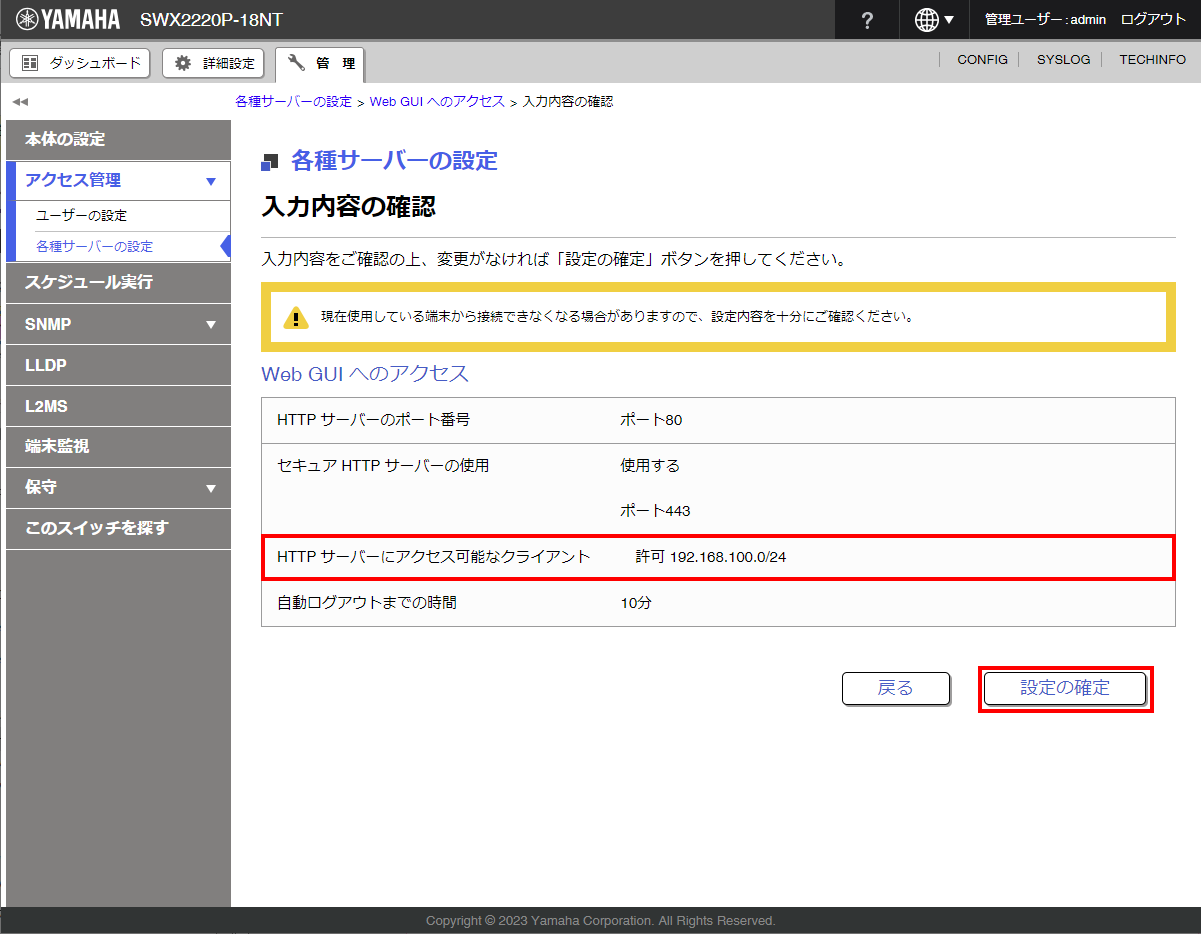
Task: Click the help question mark icon
Action: (x=867, y=20)
